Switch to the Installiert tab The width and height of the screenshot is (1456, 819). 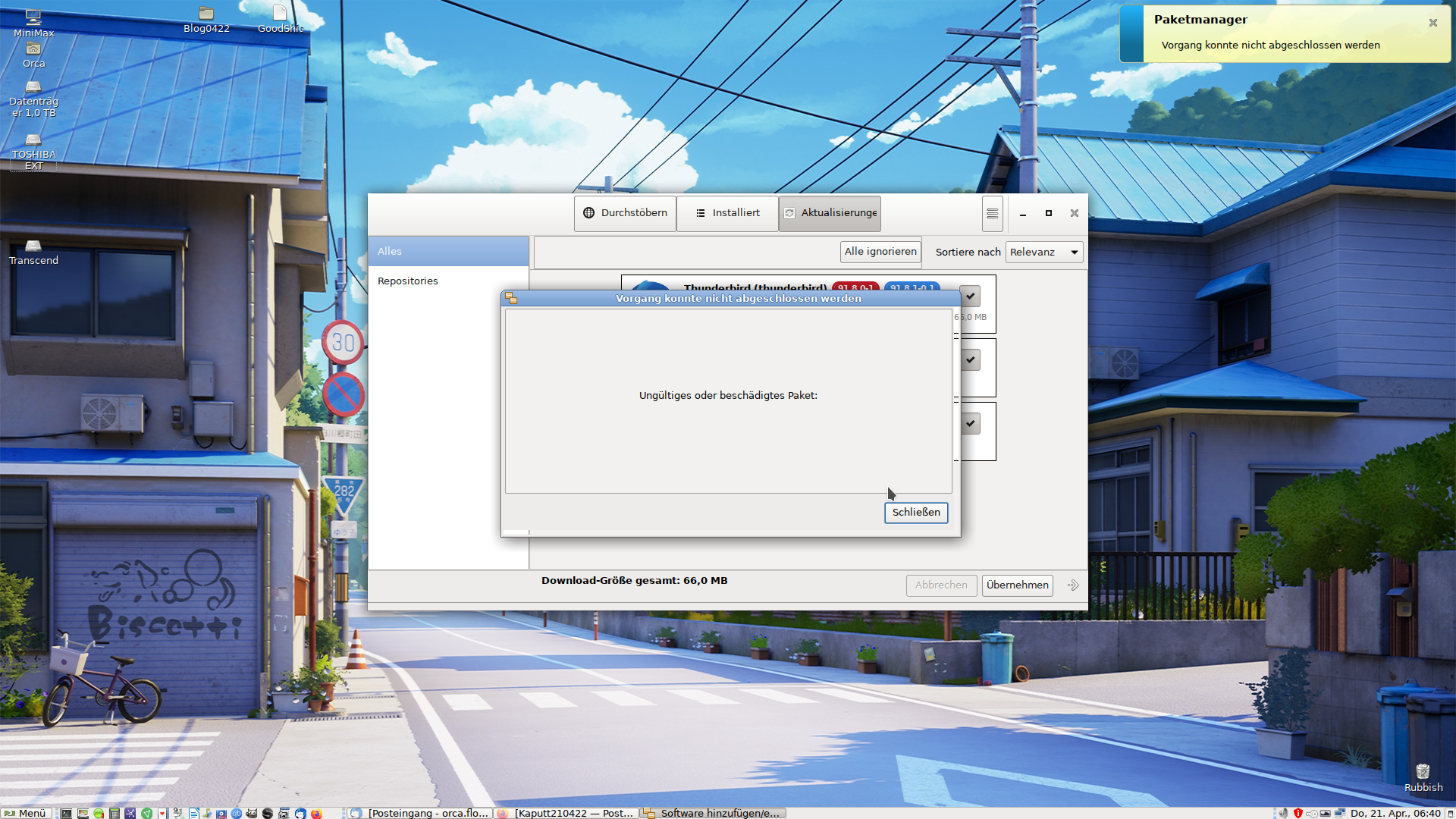coord(727,213)
